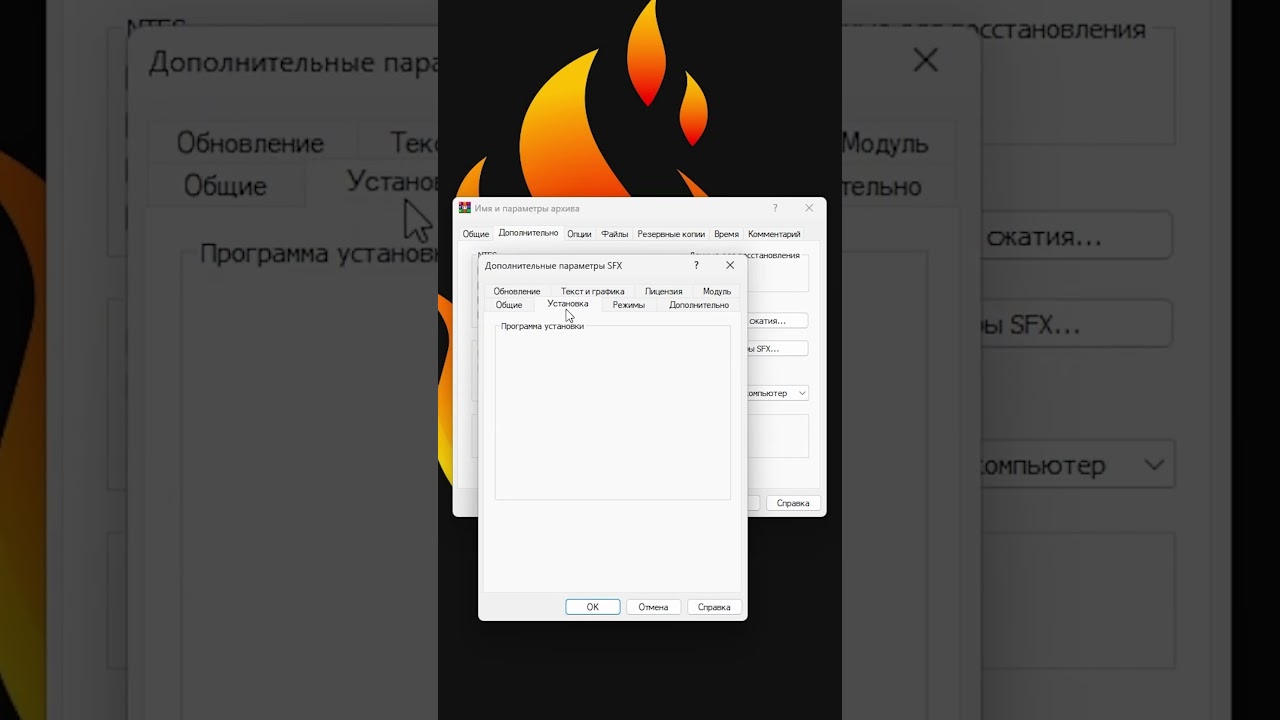Open the Обновление tab in SFX dialog

(516, 291)
